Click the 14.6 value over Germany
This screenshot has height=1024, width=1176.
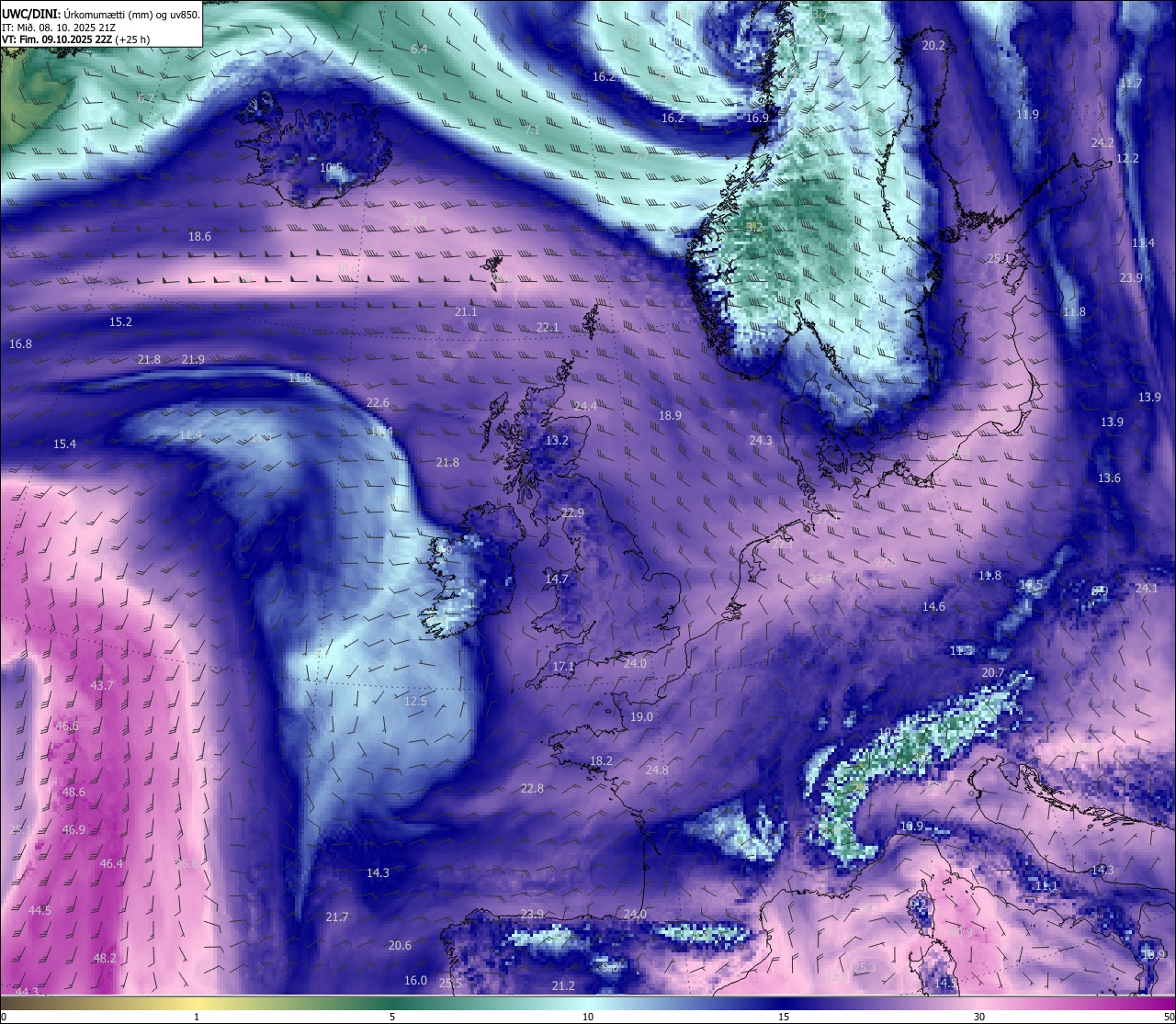click(x=933, y=606)
